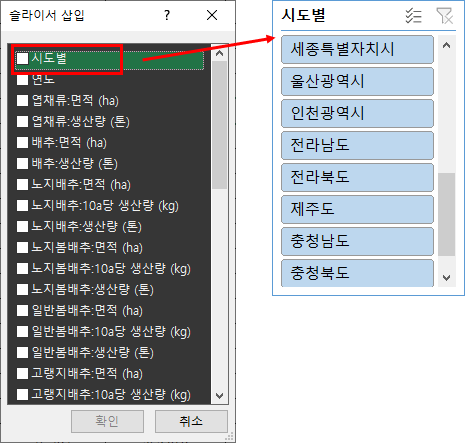Check the 배추:생산량 (톤) checkbox

point(22,164)
